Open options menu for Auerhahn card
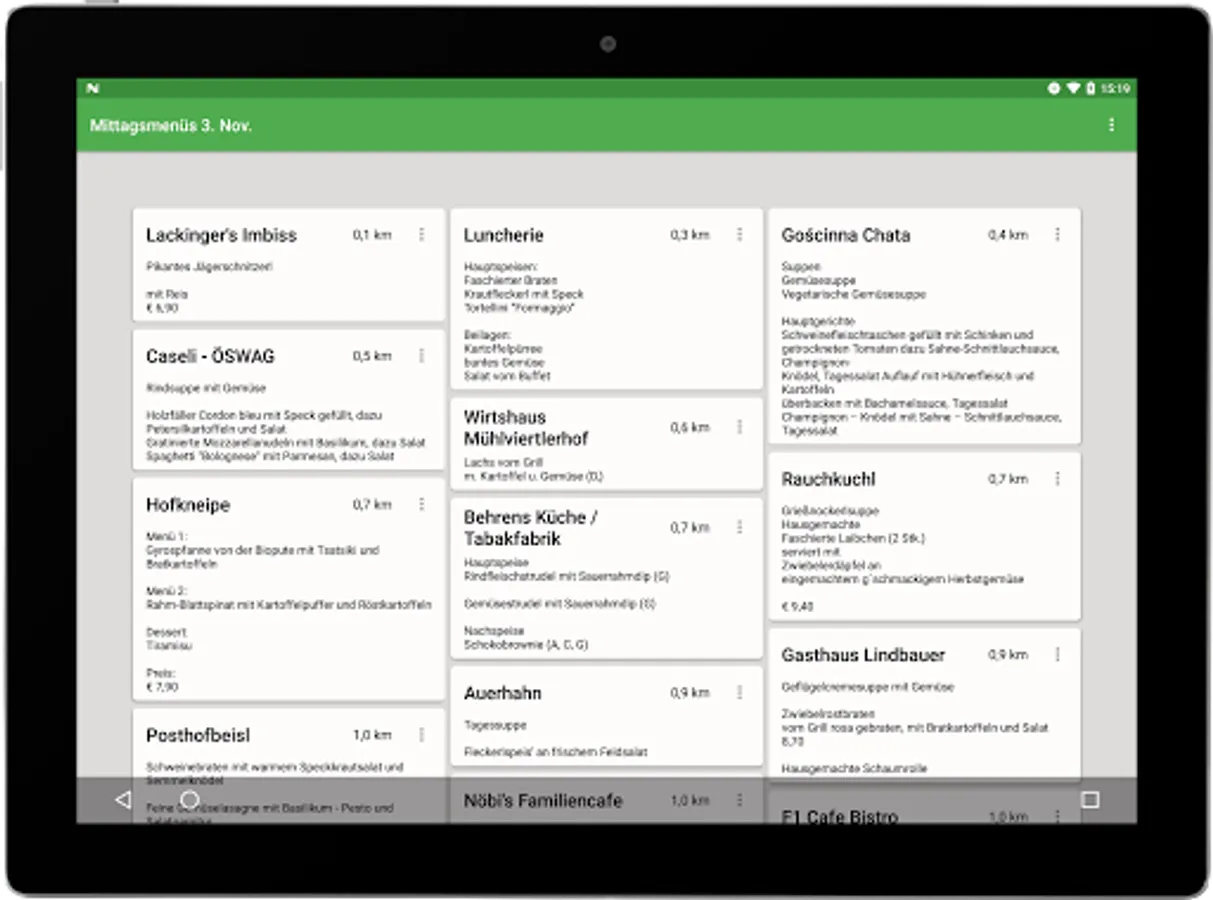This screenshot has height=900, width=1213. (x=739, y=692)
